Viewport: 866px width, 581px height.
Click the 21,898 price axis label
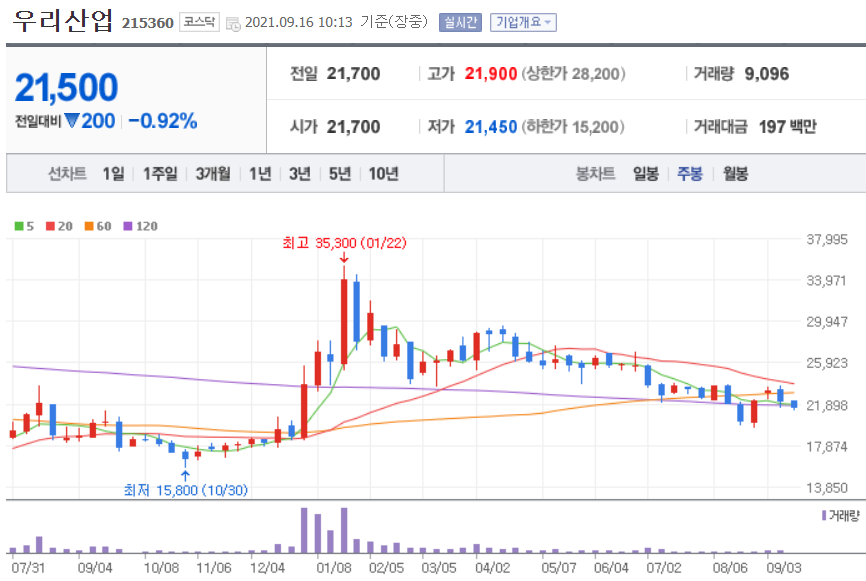tap(826, 405)
